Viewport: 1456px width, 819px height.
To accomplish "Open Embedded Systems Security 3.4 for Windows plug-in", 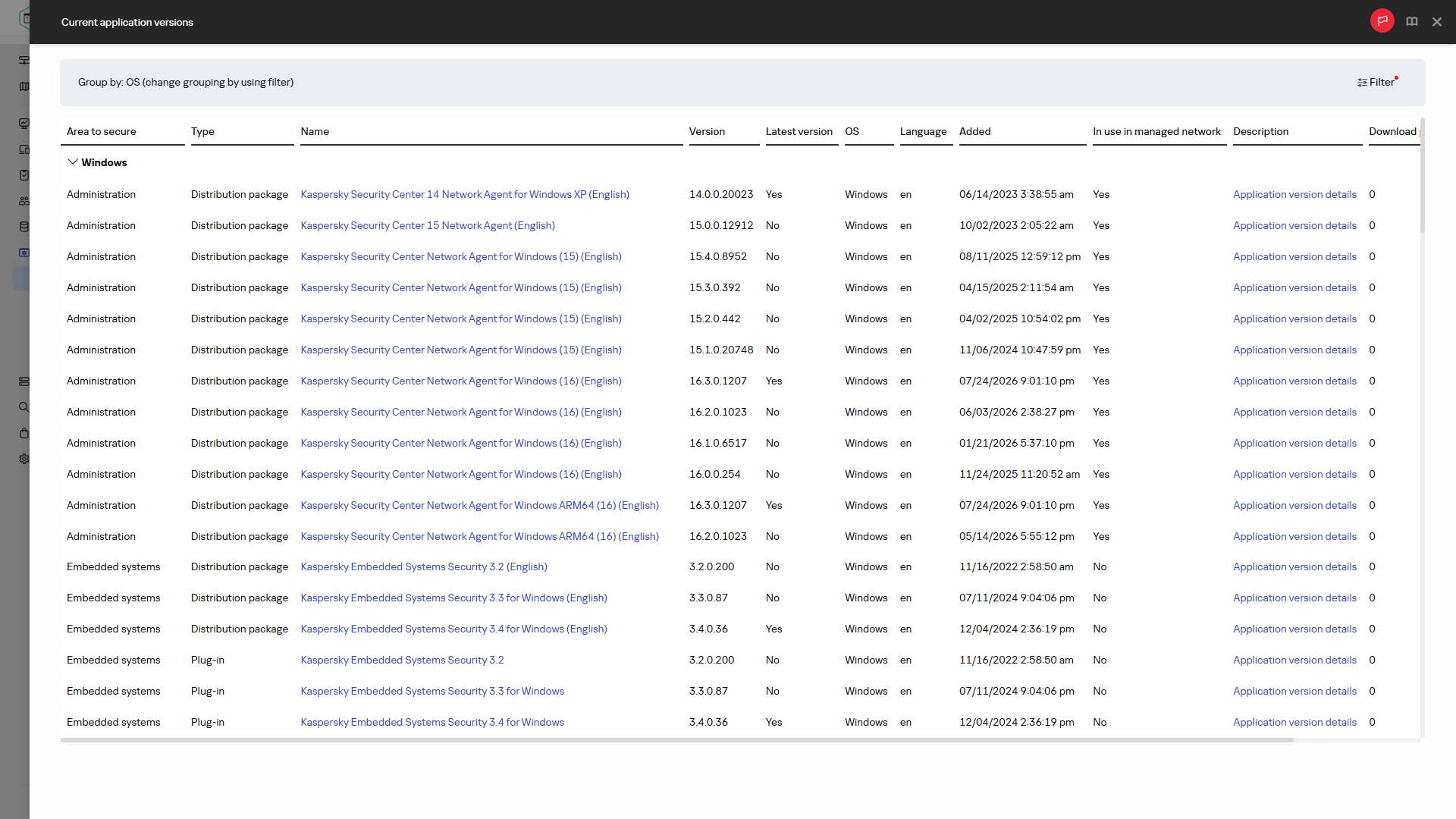I will click(432, 722).
